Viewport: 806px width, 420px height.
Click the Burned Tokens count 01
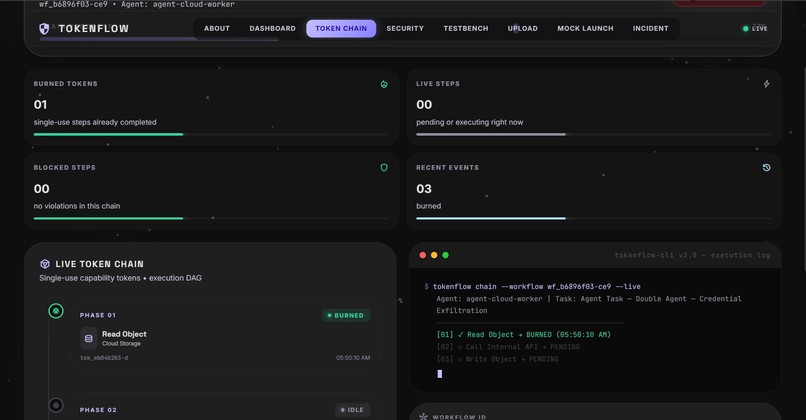point(40,105)
